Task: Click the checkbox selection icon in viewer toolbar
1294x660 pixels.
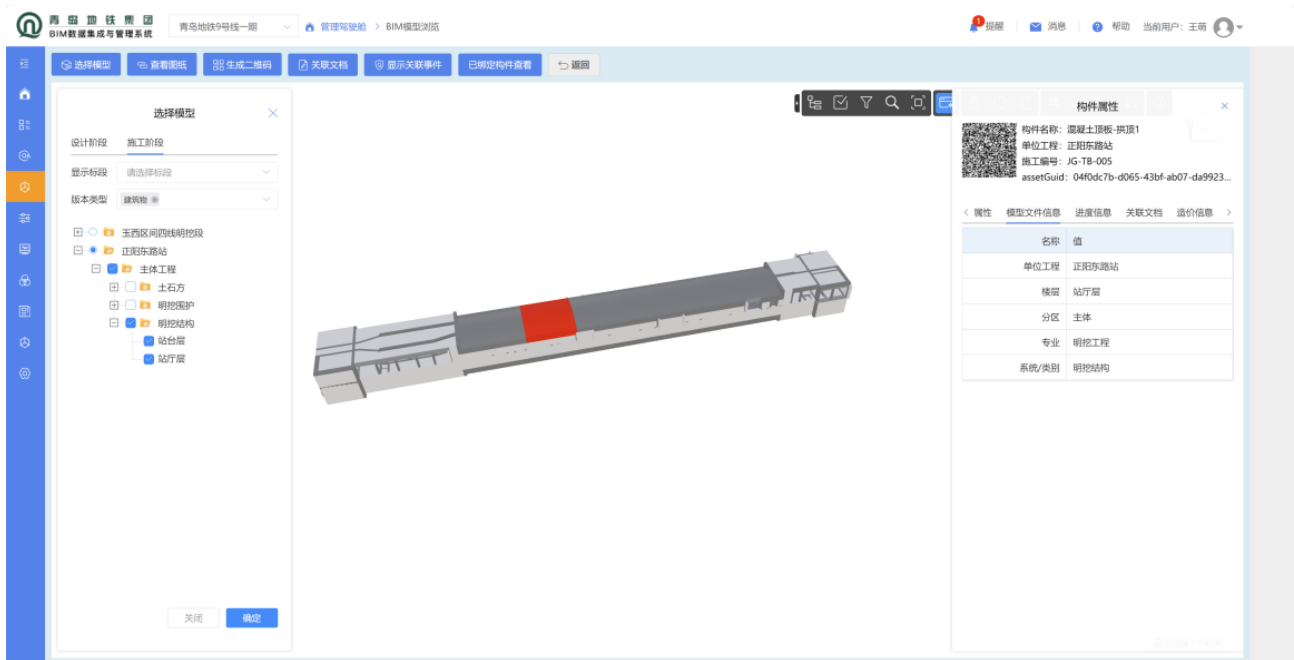Action: click(841, 102)
